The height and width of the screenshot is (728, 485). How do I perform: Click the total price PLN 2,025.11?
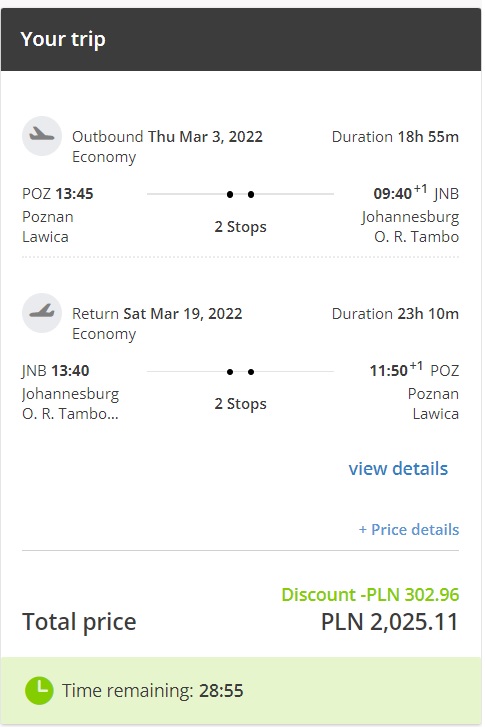tap(390, 622)
